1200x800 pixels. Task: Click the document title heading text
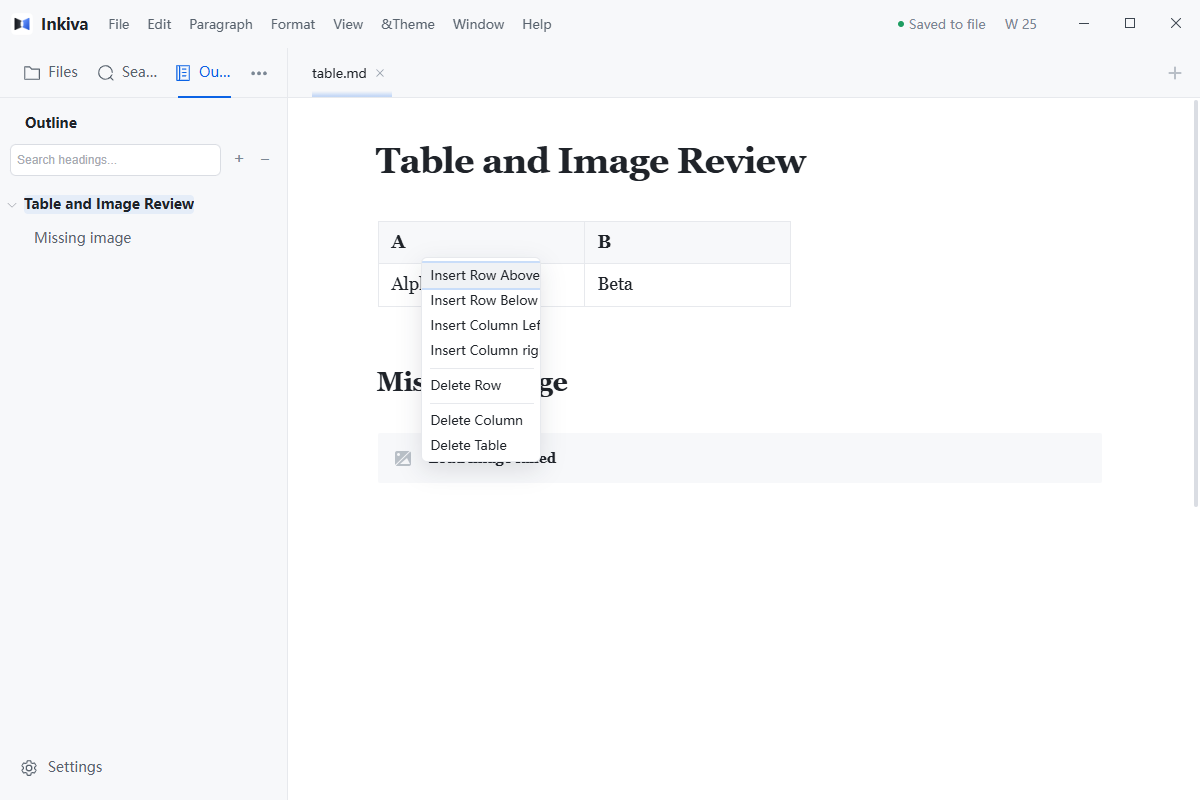591,161
